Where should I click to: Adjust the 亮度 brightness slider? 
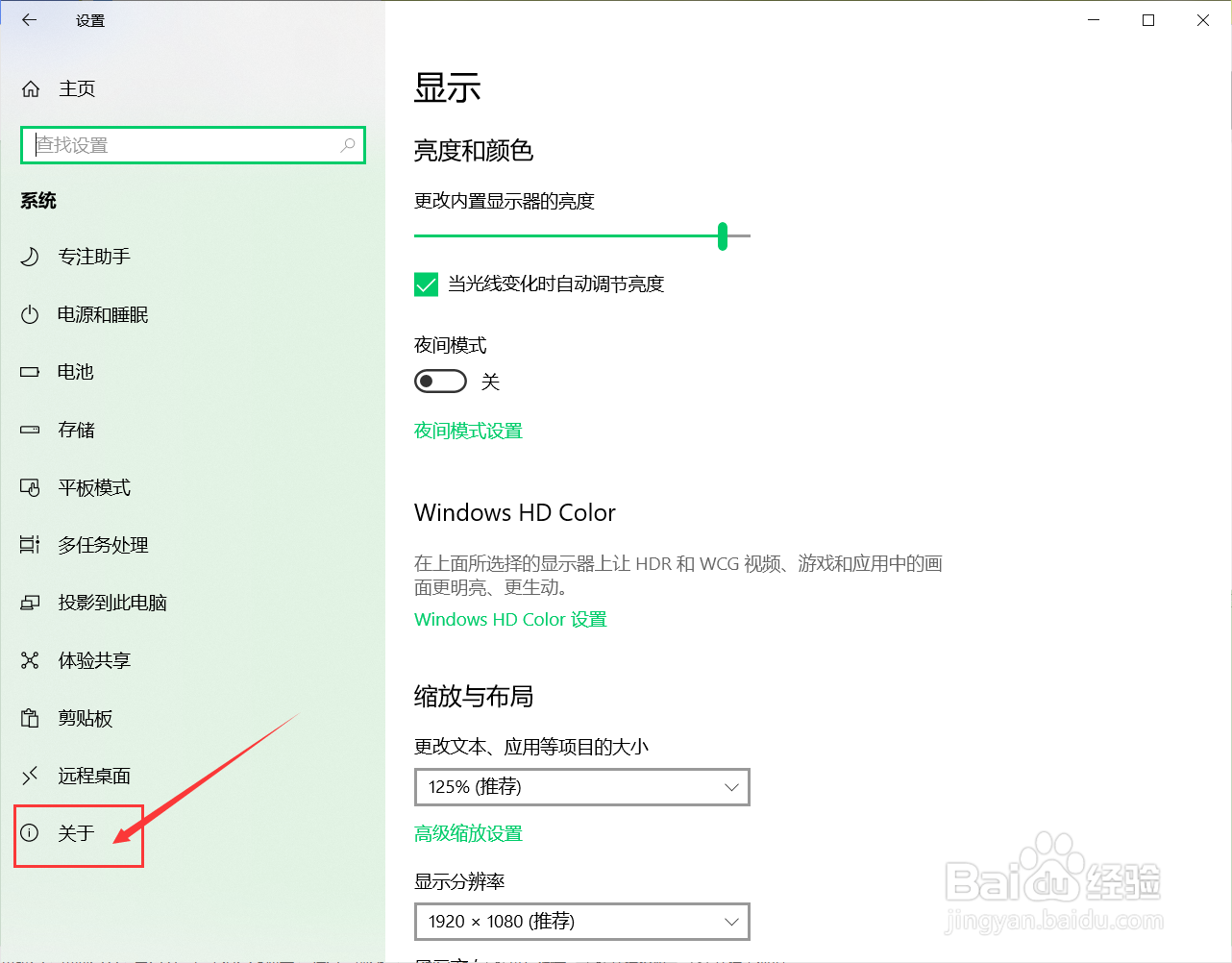(x=723, y=235)
